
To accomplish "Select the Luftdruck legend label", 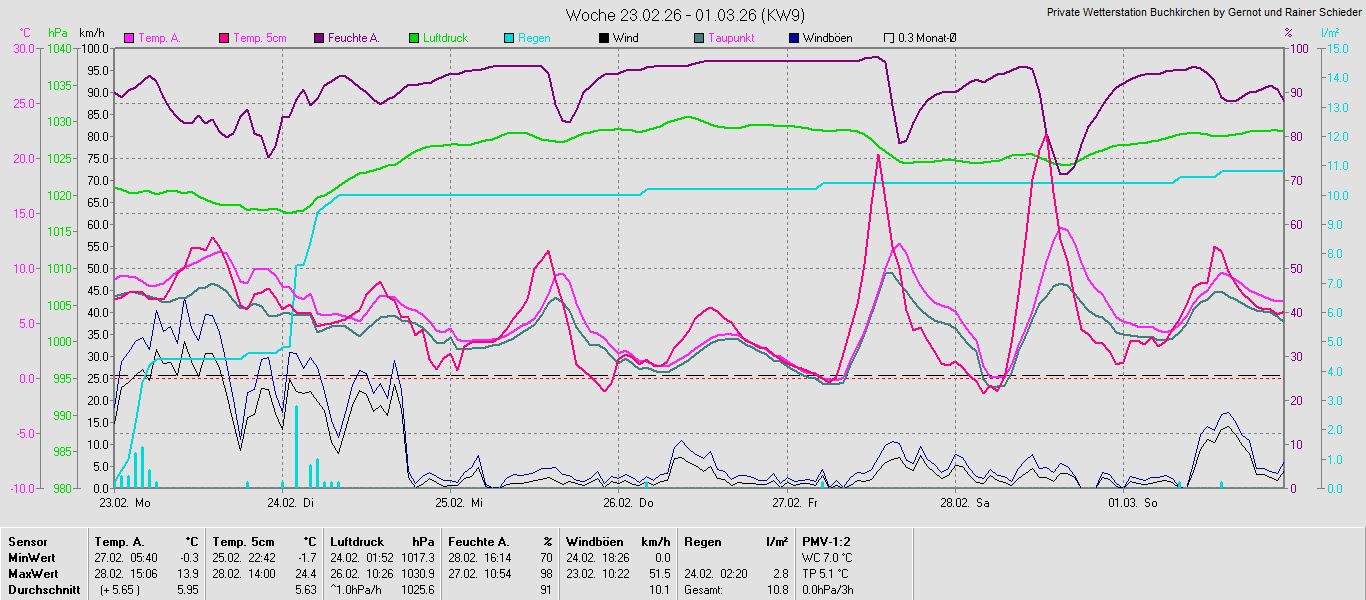I will 446,38.
